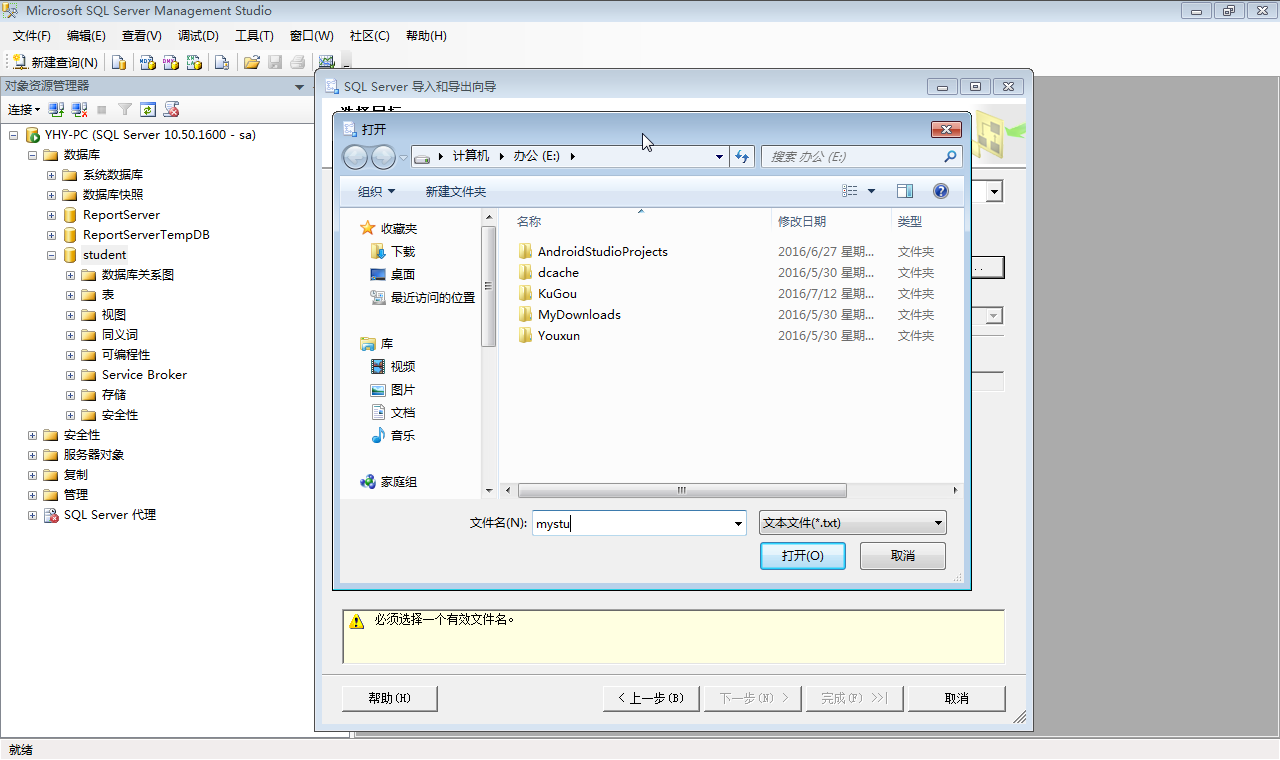Open the view options dropdown arrow

(x=871, y=191)
